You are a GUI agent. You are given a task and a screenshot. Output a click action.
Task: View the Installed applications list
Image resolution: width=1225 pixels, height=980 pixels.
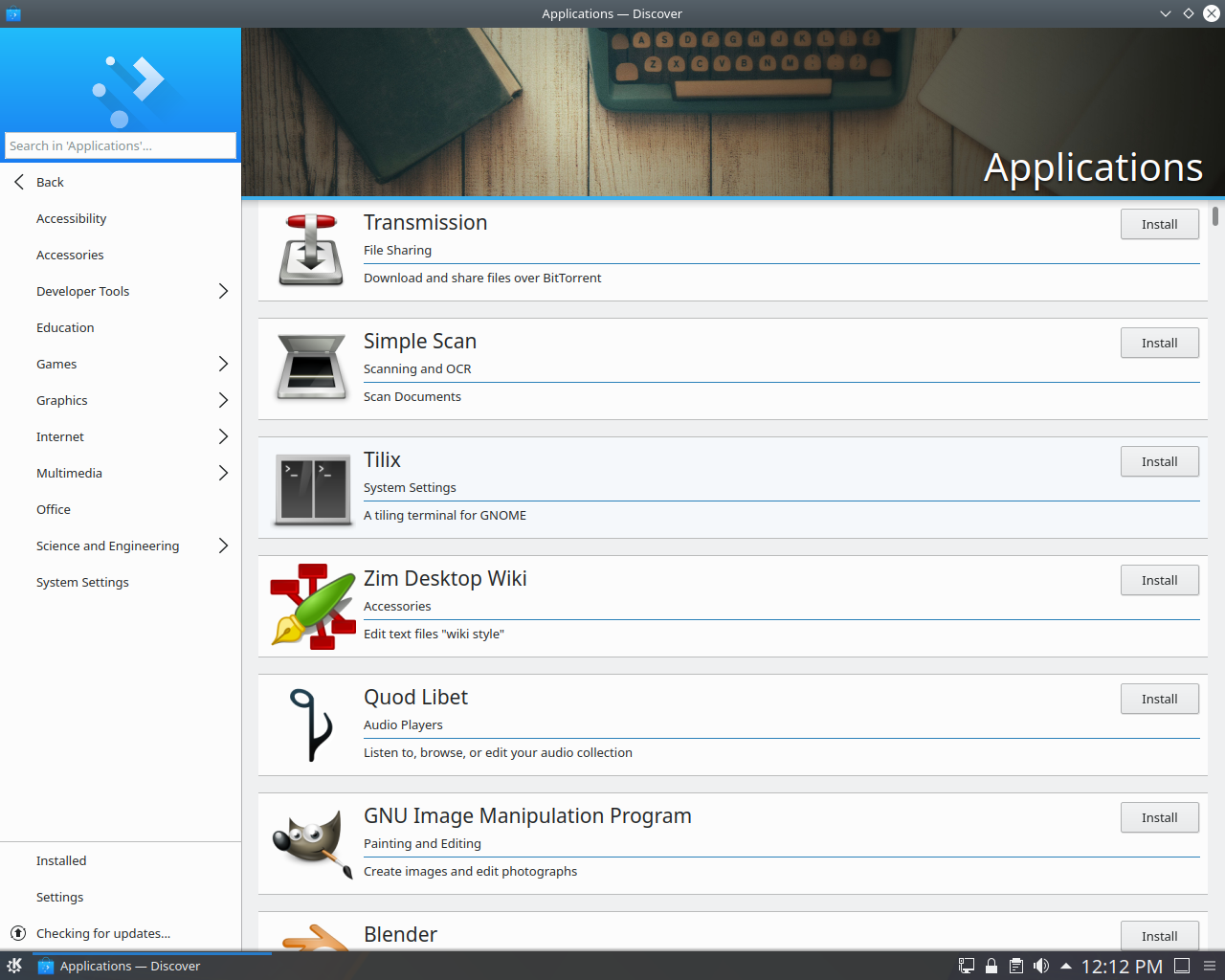(x=121, y=860)
